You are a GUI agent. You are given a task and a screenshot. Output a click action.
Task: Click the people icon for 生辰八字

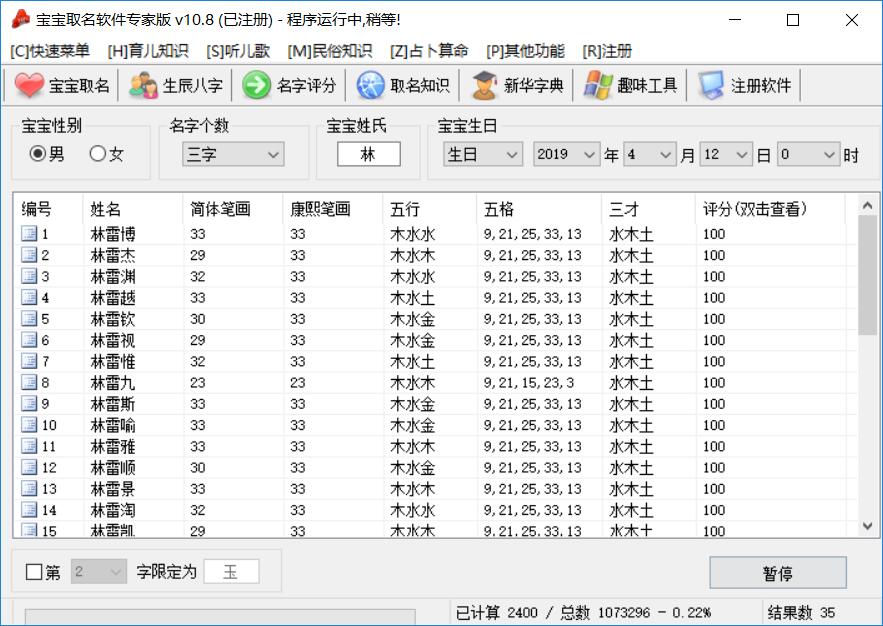(x=143, y=86)
